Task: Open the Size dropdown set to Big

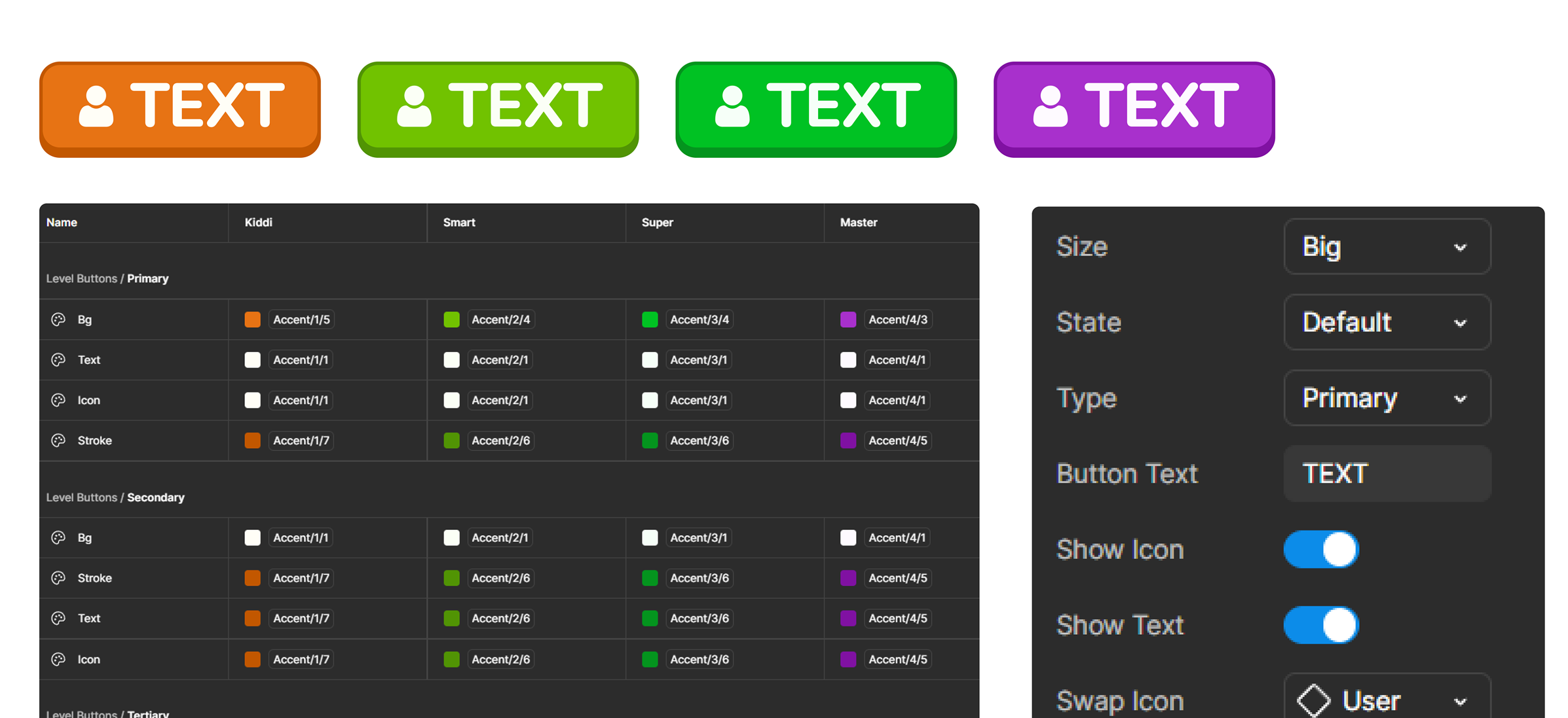Action: 1387,247
